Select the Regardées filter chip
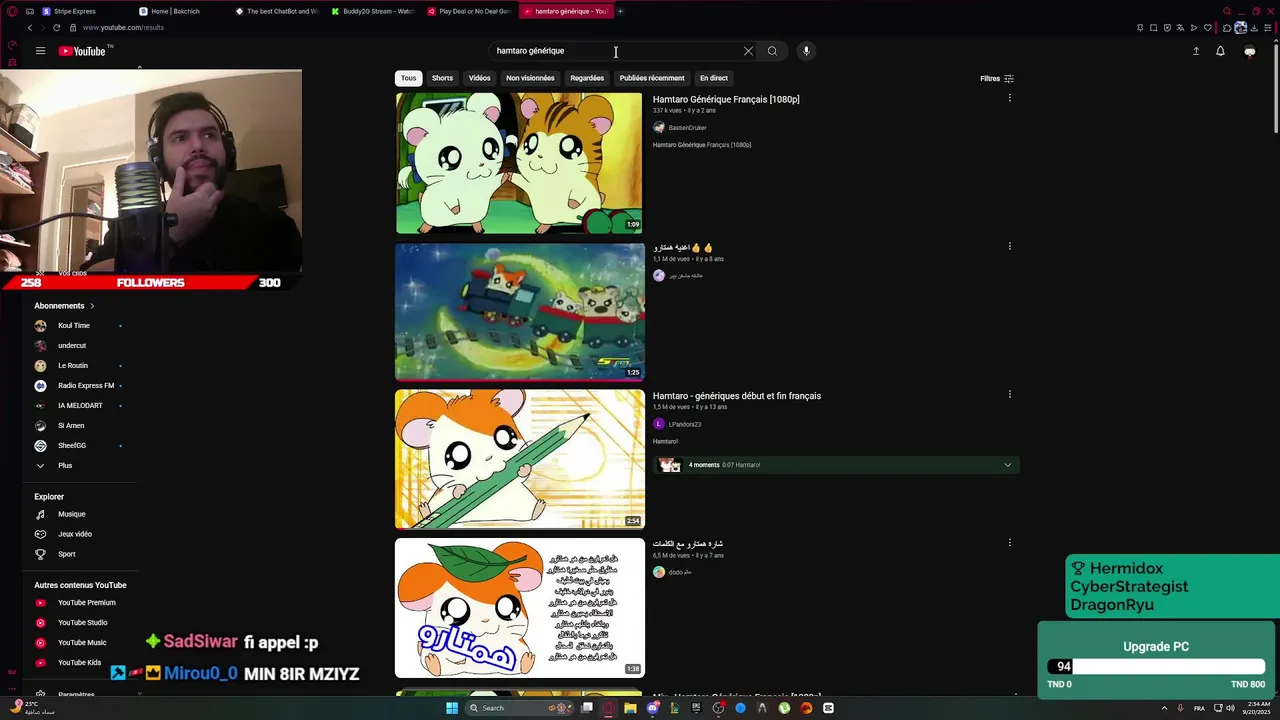 pyautogui.click(x=587, y=78)
